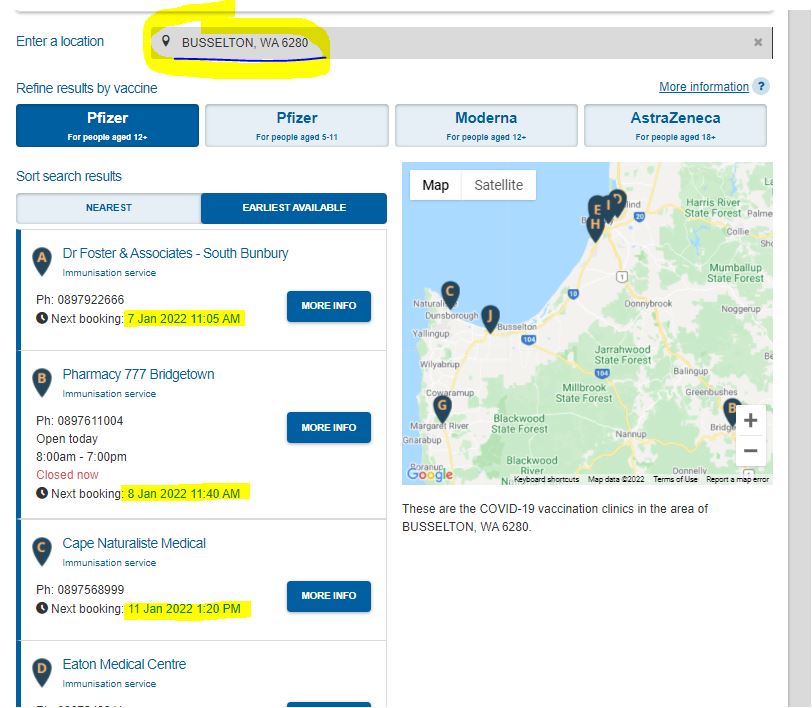The width and height of the screenshot is (812, 708).
Task: Click next booking 7 Jan 2022 11:05 AM
Action: [184, 319]
